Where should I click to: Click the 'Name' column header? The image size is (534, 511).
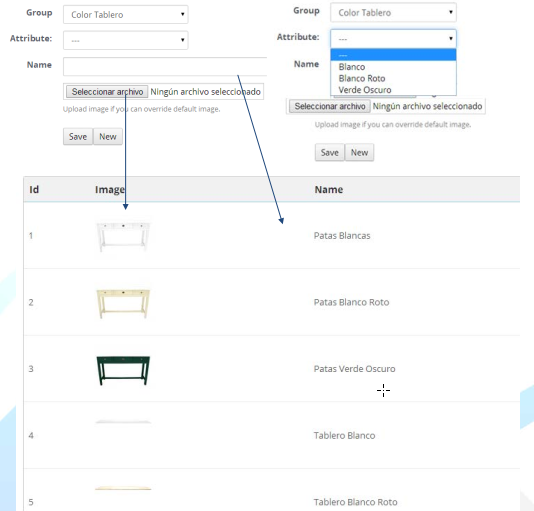[x=329, y=189]
